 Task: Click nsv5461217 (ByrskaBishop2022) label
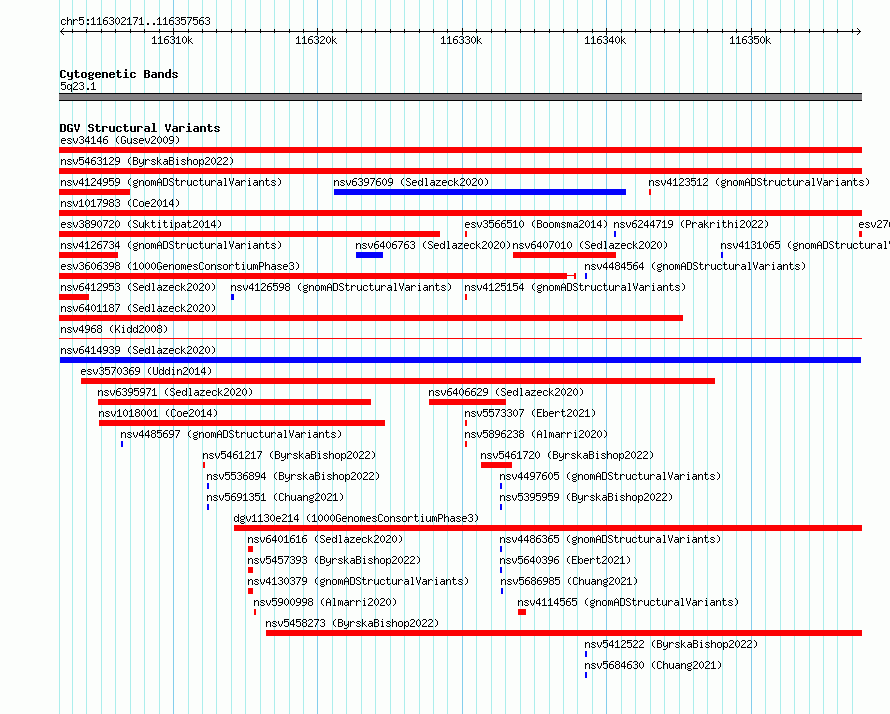click(289, 455)
